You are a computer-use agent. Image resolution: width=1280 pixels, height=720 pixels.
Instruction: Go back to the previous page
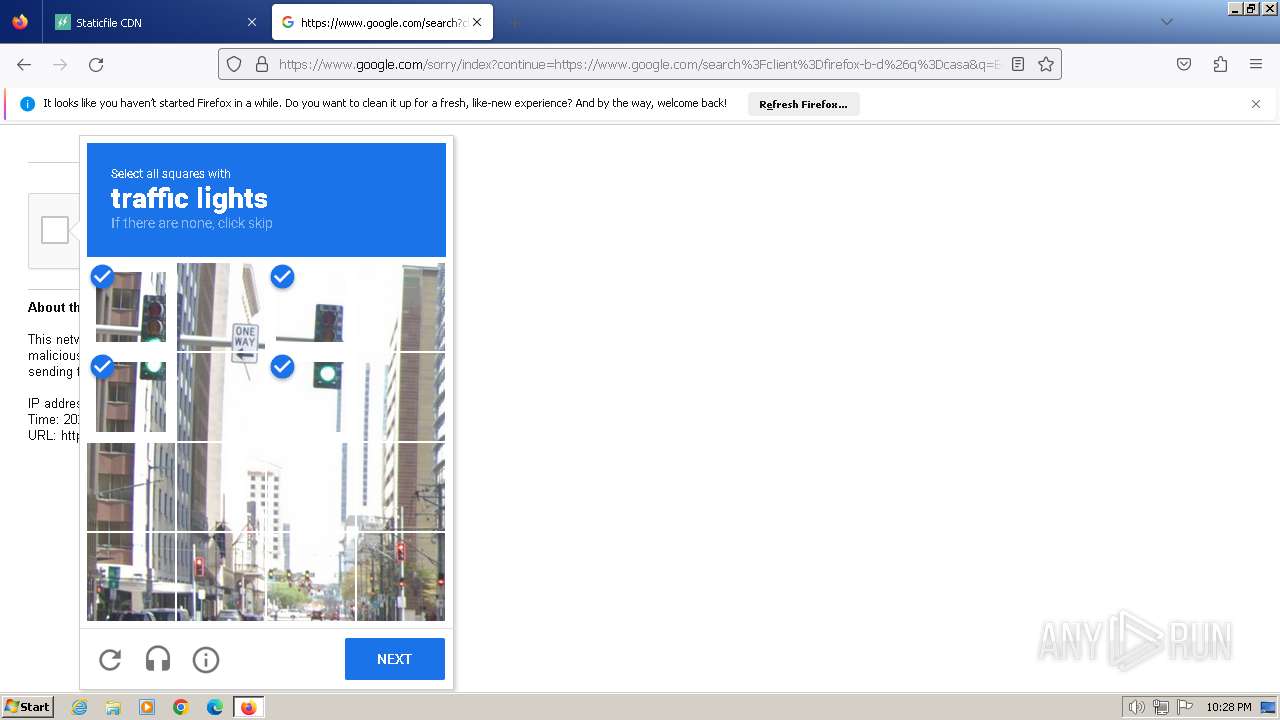[24, 64]
